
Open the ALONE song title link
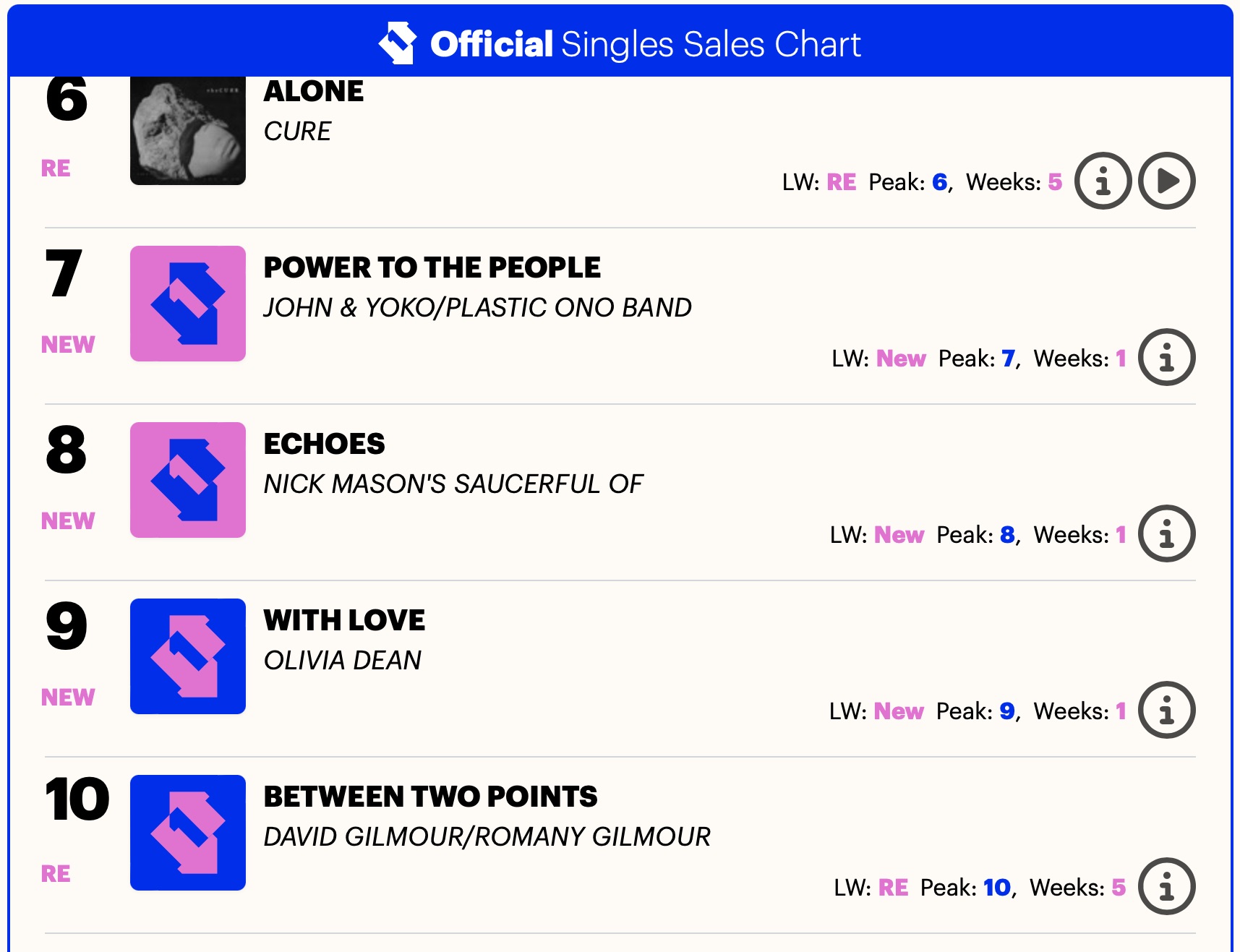tap(314, 92)
